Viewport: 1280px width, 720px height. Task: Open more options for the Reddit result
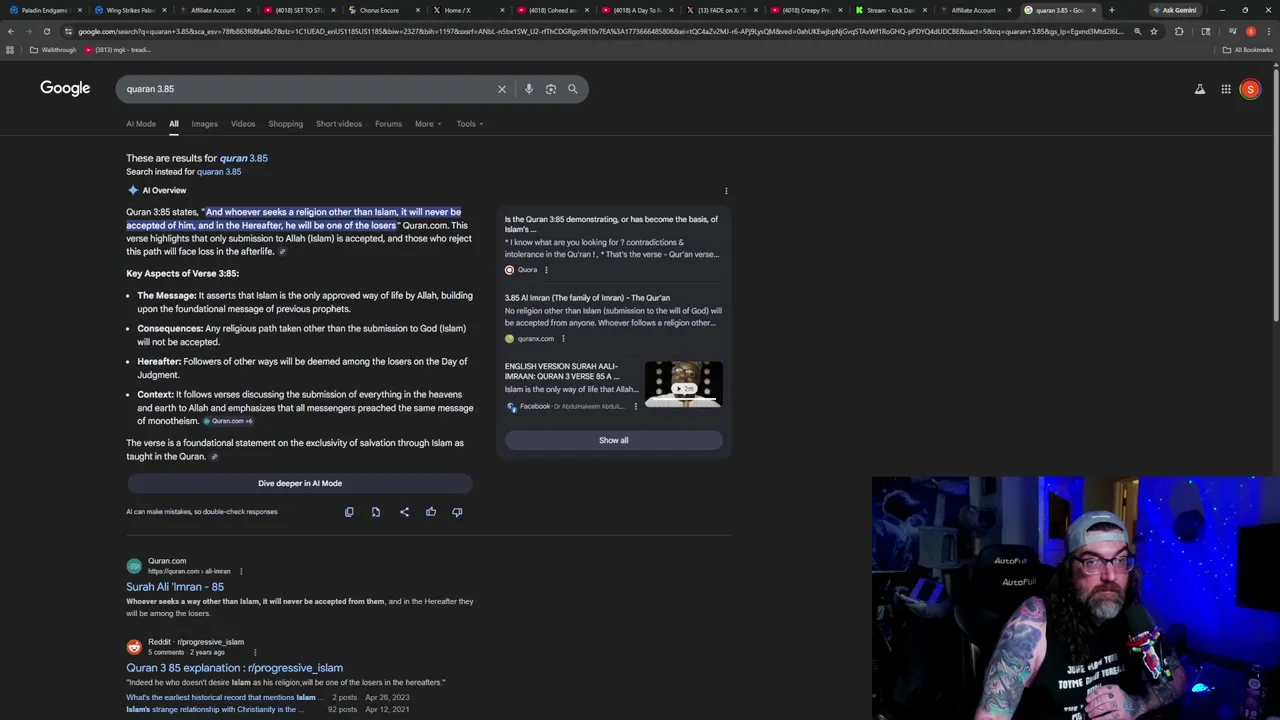(255, 652)
